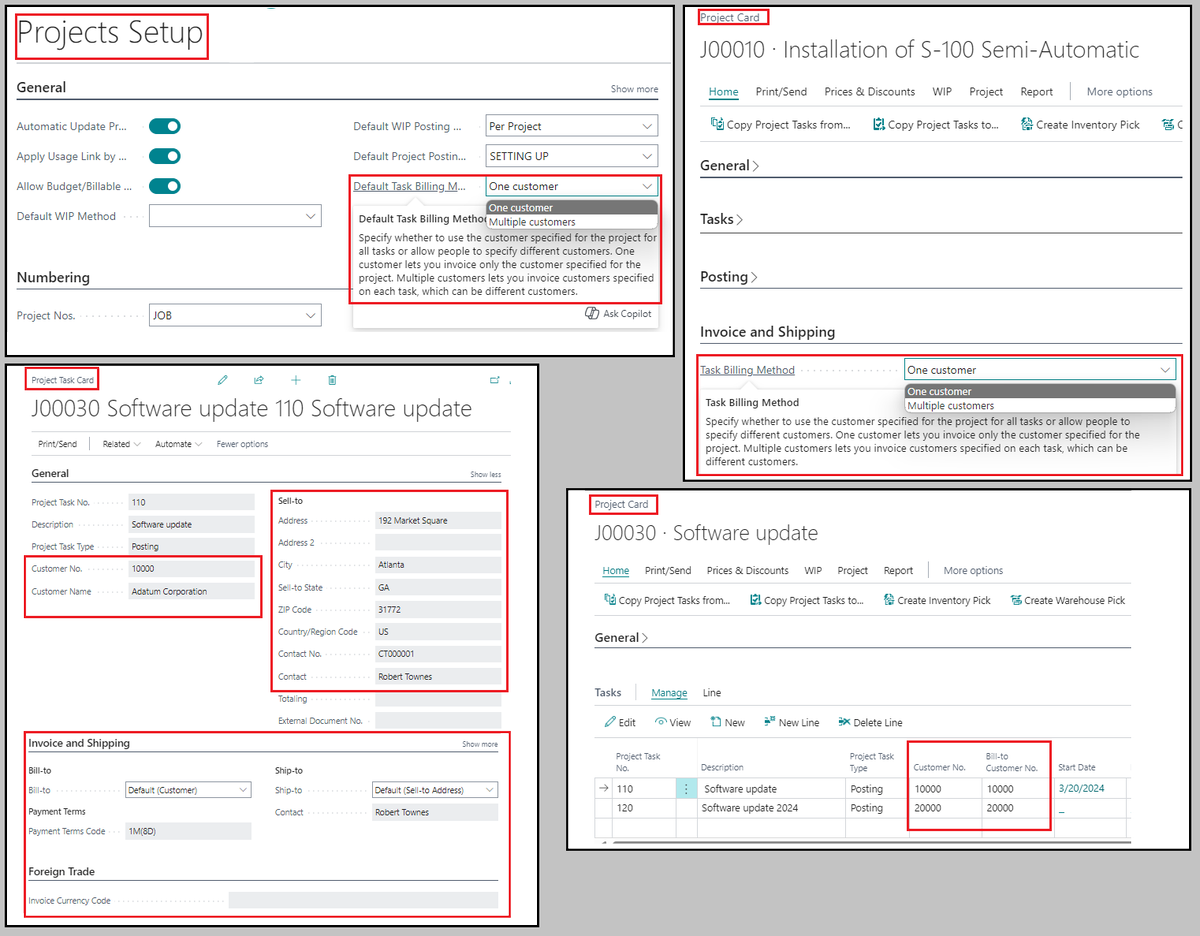Click the Software update 2024 description cell

(771, 808)
